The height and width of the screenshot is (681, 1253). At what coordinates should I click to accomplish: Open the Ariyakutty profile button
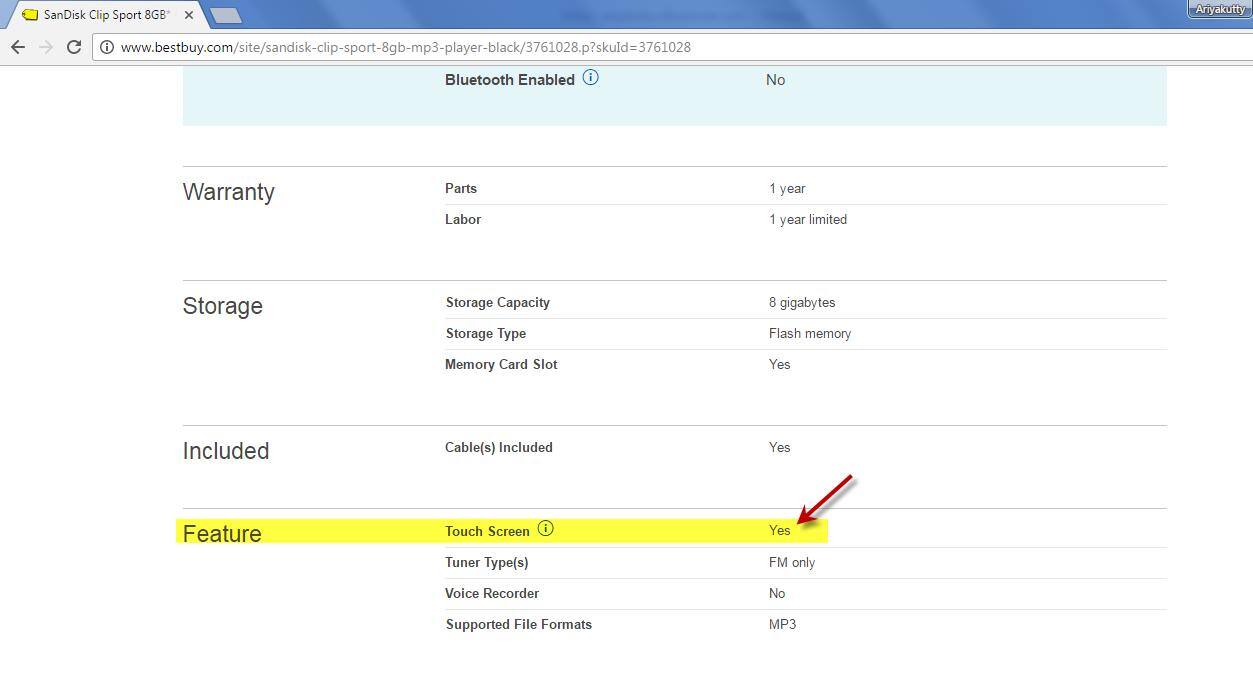(1219, 9)
